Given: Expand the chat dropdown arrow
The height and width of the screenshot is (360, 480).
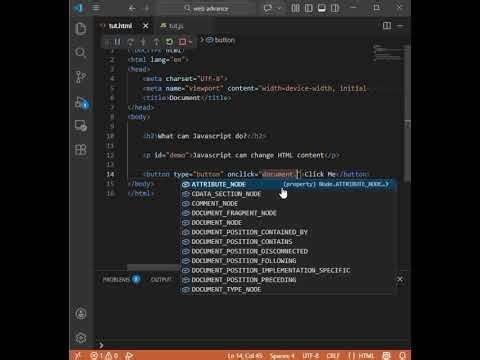Looking at the screenshot, I should point(279,8).
